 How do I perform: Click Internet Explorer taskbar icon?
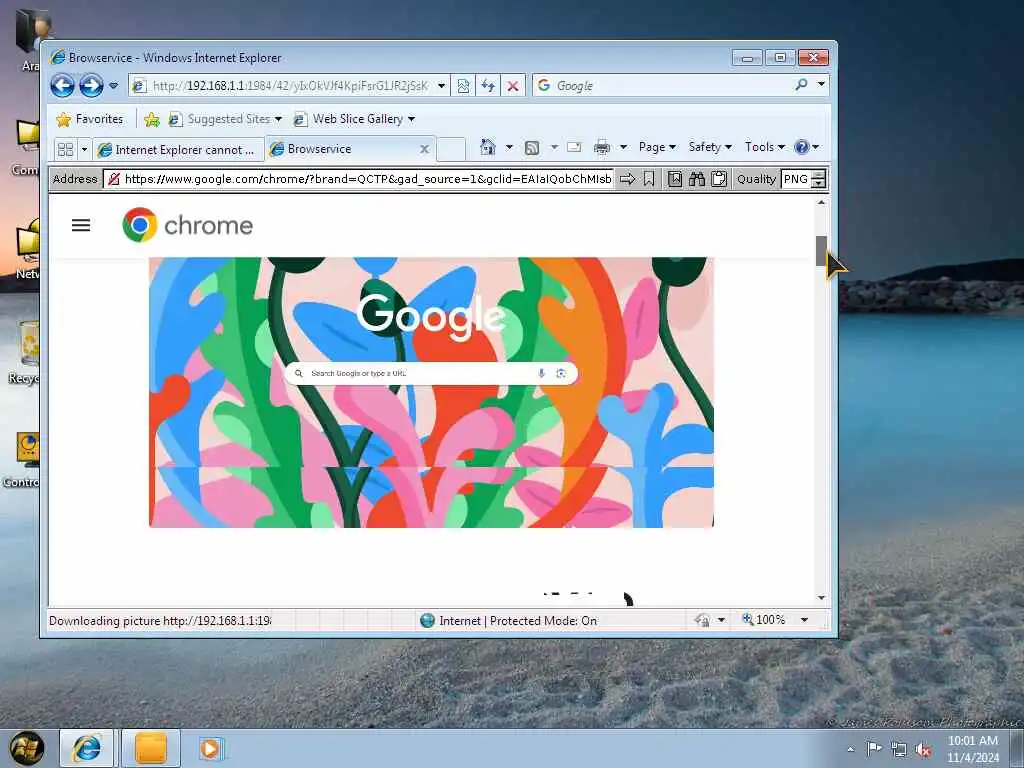click(87, 748)
